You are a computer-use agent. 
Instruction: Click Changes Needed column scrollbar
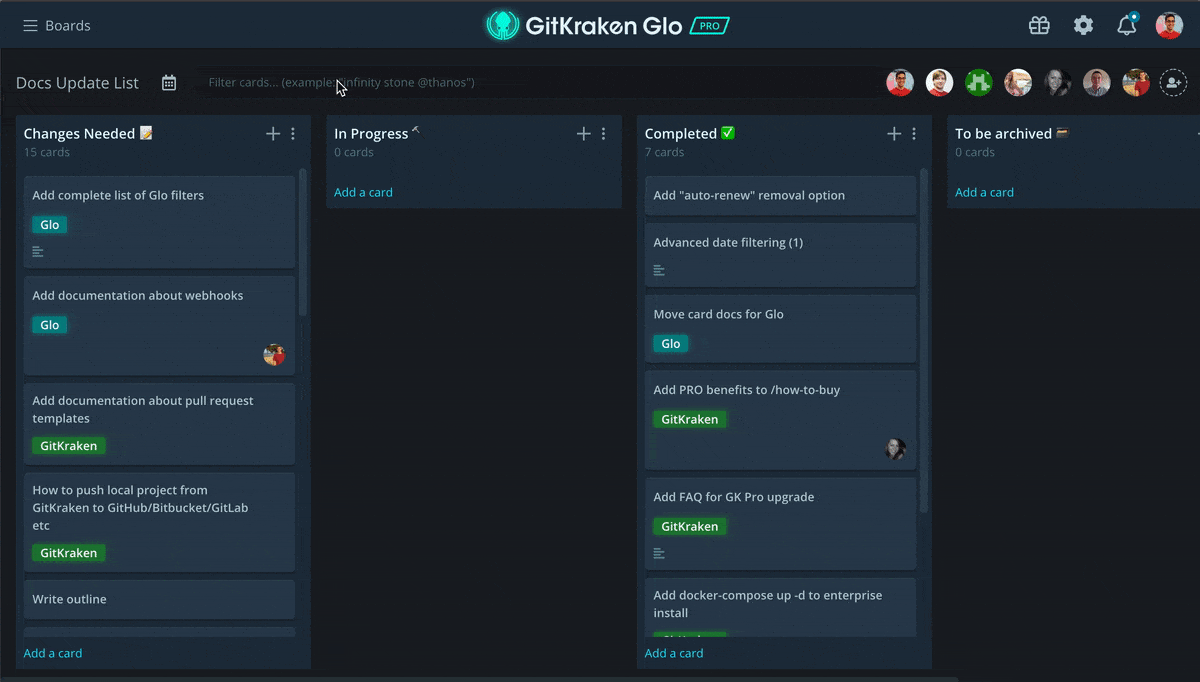coord(302,242)
